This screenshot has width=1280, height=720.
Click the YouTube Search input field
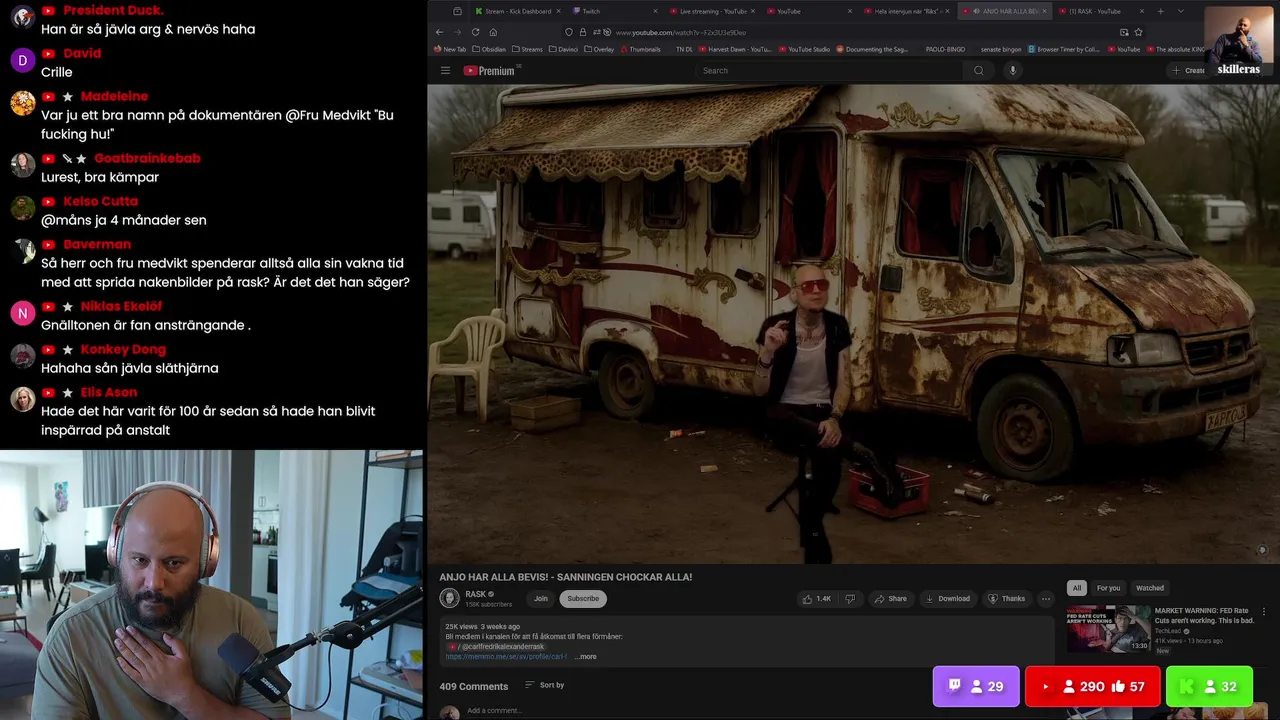pos(830,70)
